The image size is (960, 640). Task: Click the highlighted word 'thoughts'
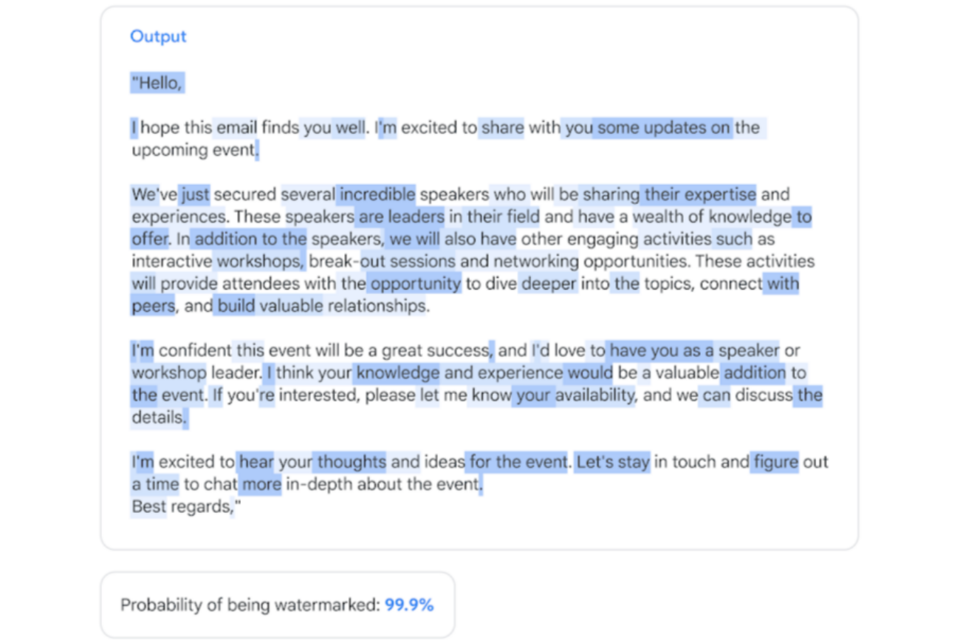[x=351, y=462]
